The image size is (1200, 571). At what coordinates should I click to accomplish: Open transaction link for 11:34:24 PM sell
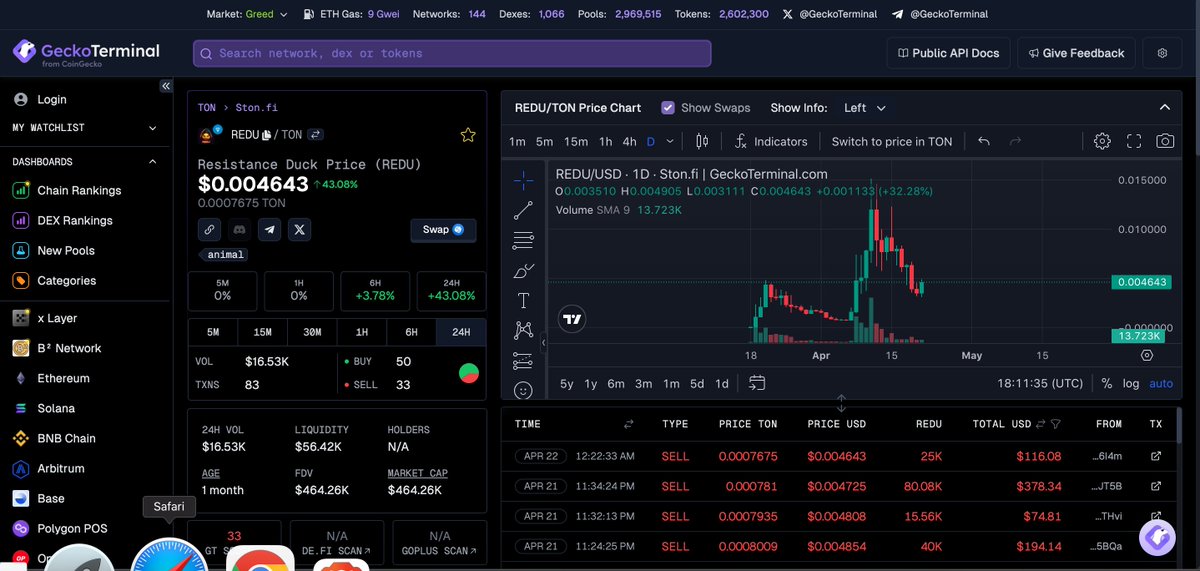tap(1157, 487)
